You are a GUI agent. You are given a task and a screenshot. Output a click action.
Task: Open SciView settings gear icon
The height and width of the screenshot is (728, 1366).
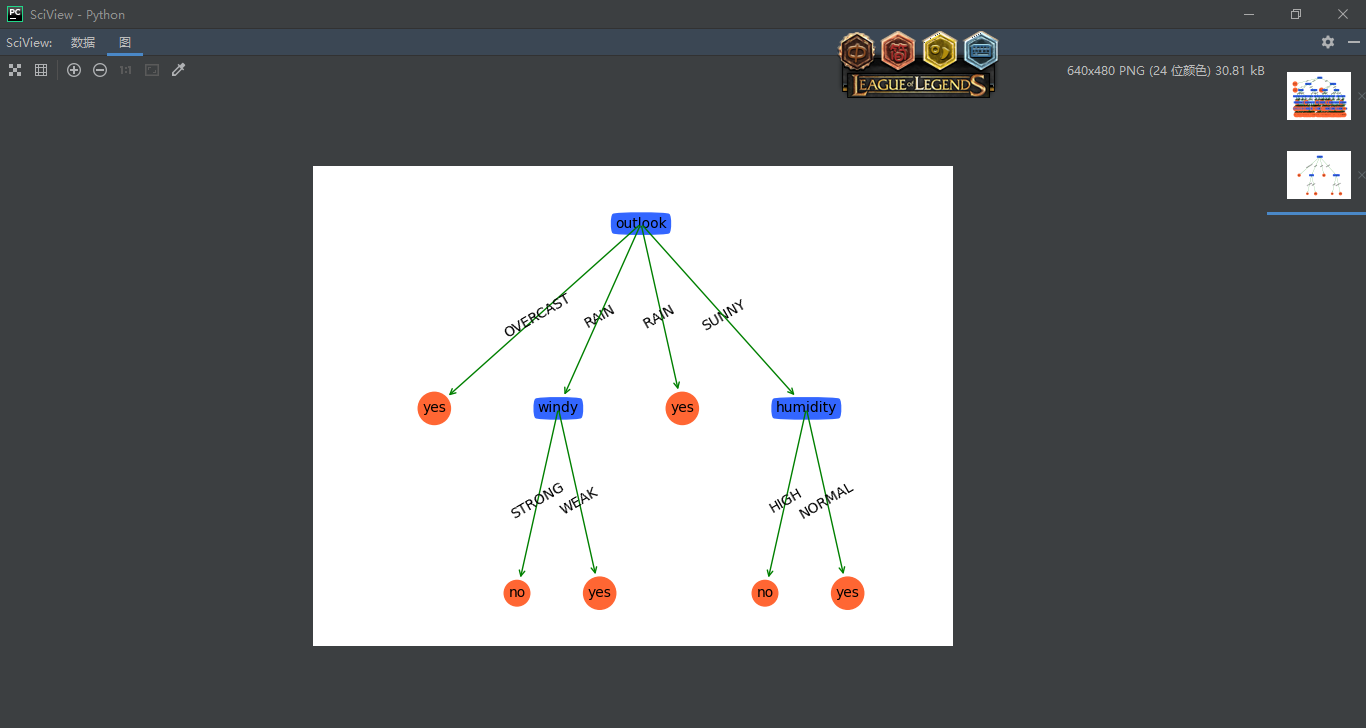click(x=1328, y=42)
